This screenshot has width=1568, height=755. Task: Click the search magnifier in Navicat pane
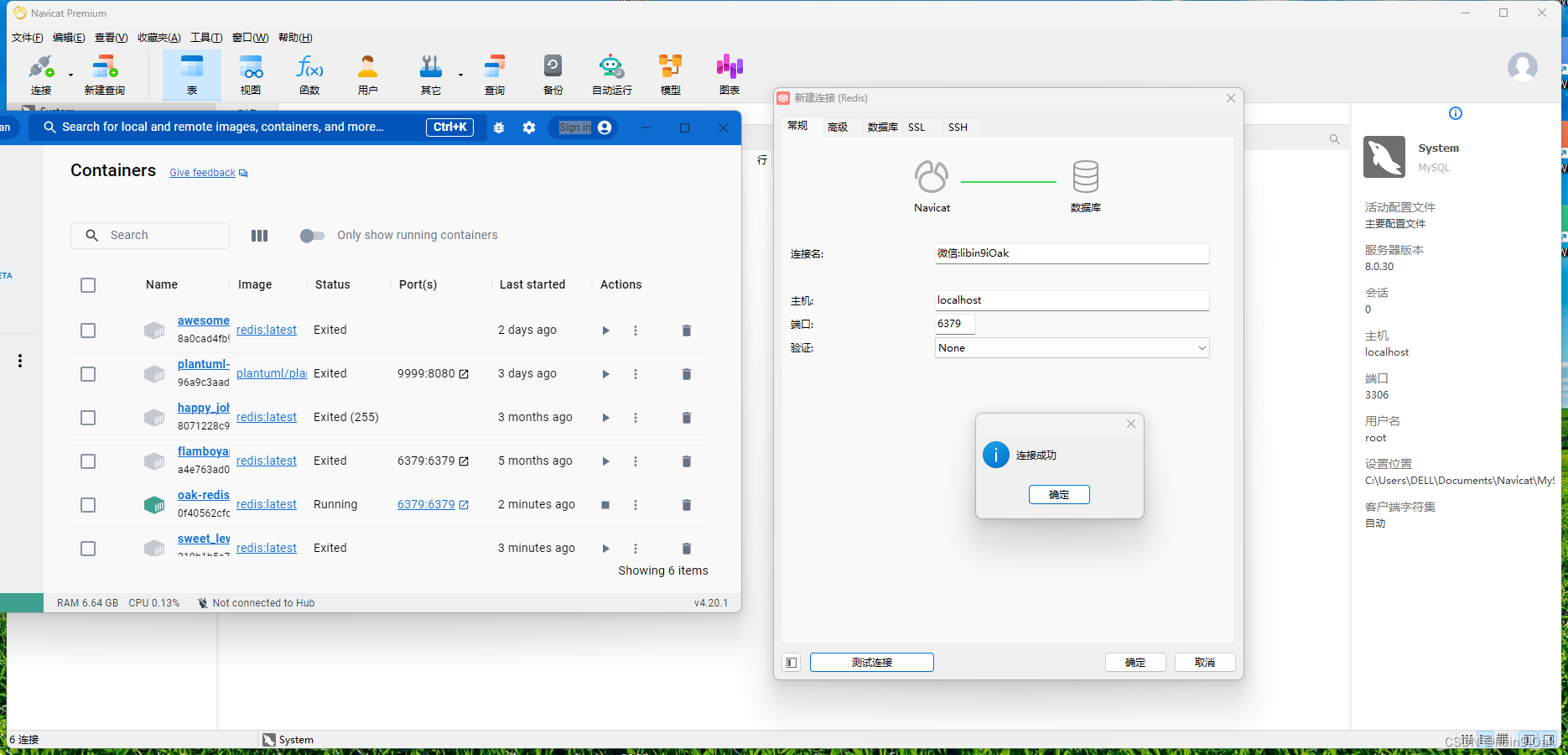(x=1334, y=139)
